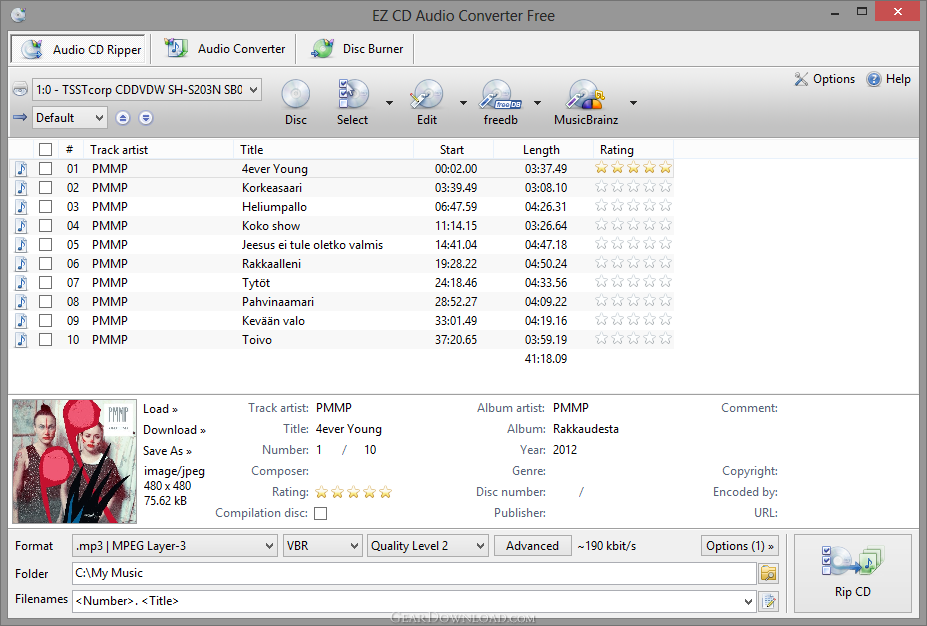Expand the Select button dropdown arrow
The height and width of the screenshot is (626, 927).
pyautogui.click(x=389, y=103)
